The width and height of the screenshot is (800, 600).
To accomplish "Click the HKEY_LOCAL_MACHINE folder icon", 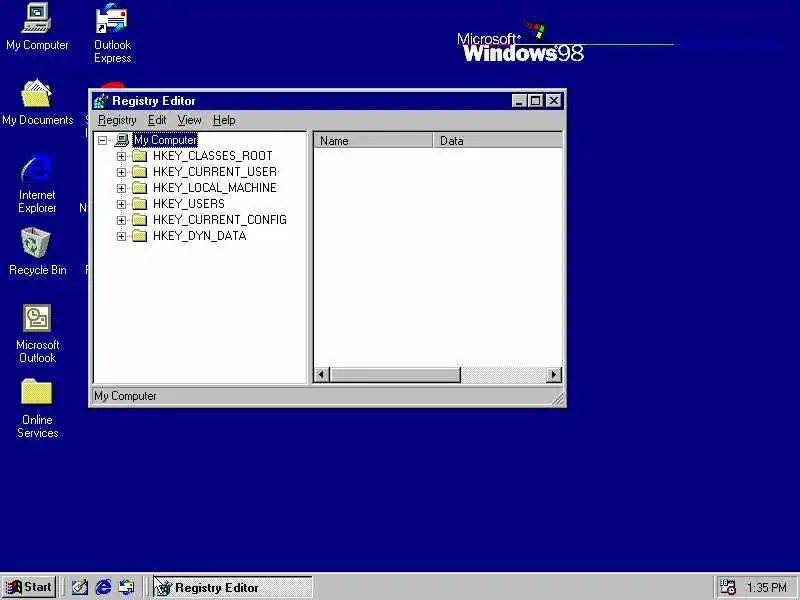I will (140, 188).
